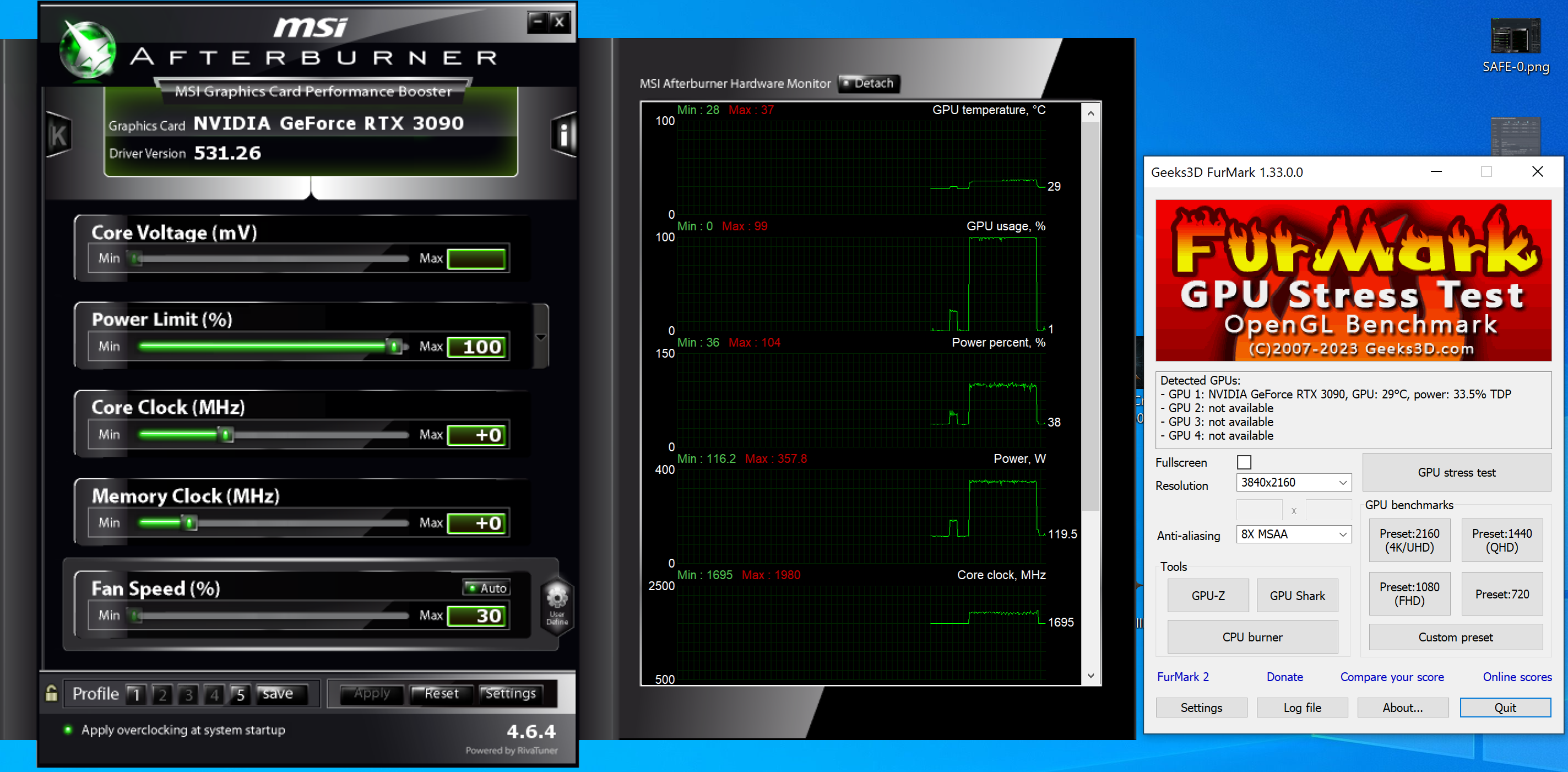Toggle Auto fan speed mode
1568x772 pixels.
click(486, 587)
